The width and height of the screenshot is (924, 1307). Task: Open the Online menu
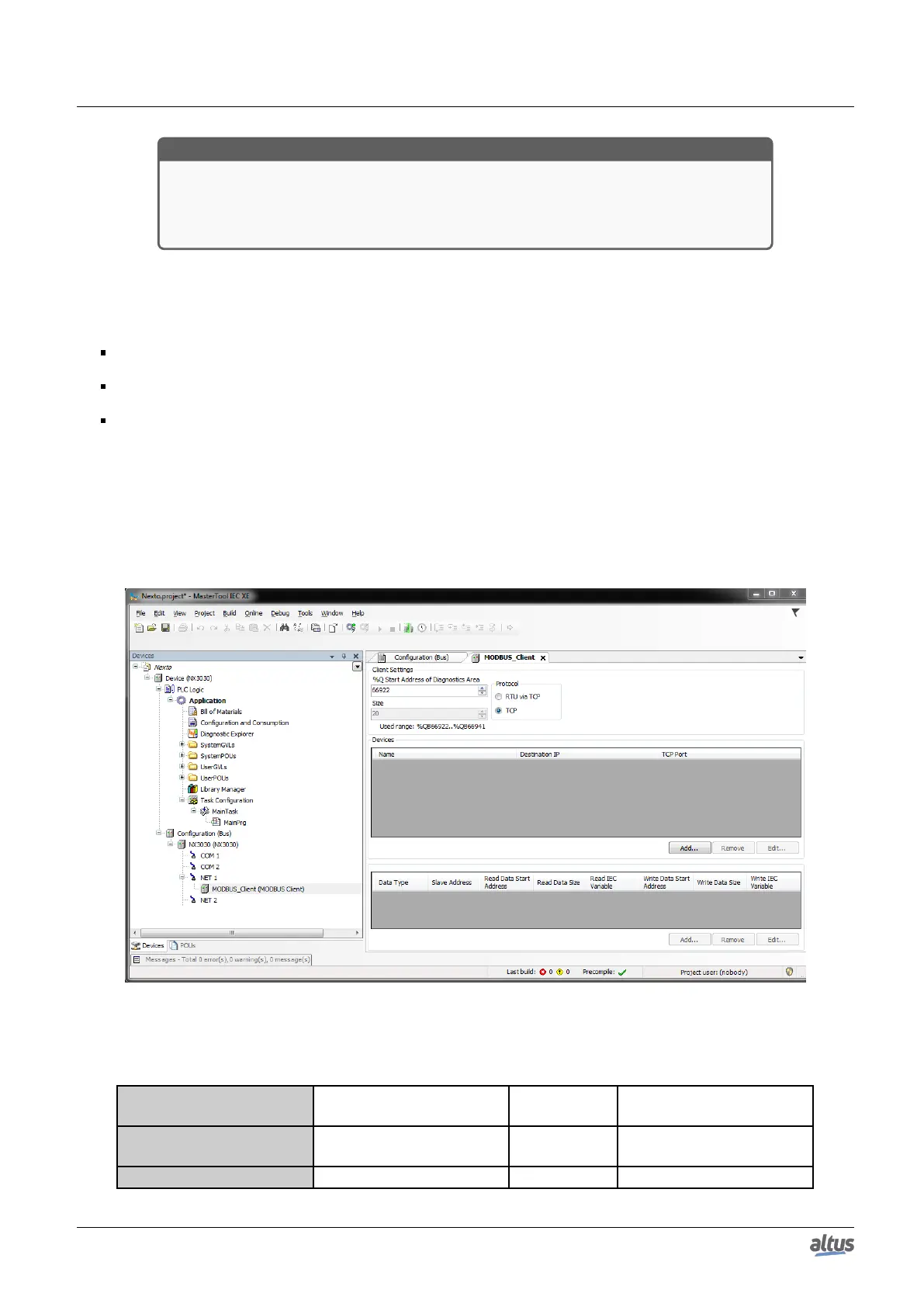point(254,613)
